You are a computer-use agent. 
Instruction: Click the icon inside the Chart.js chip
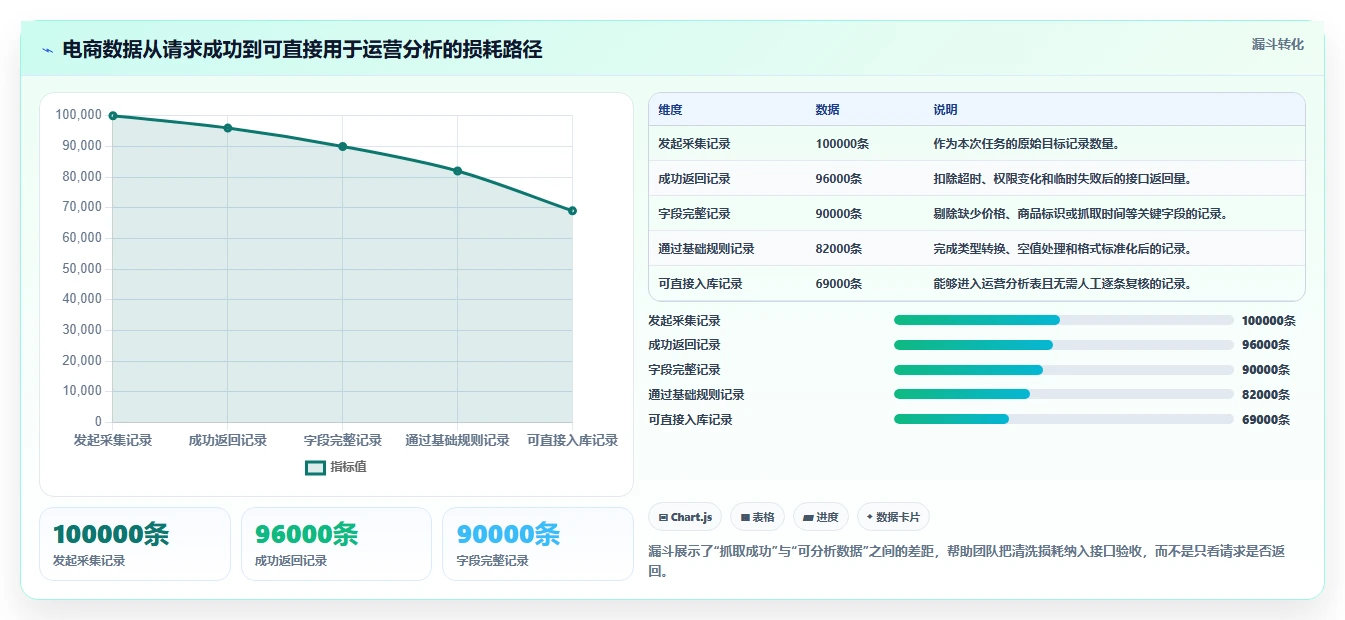663,518
